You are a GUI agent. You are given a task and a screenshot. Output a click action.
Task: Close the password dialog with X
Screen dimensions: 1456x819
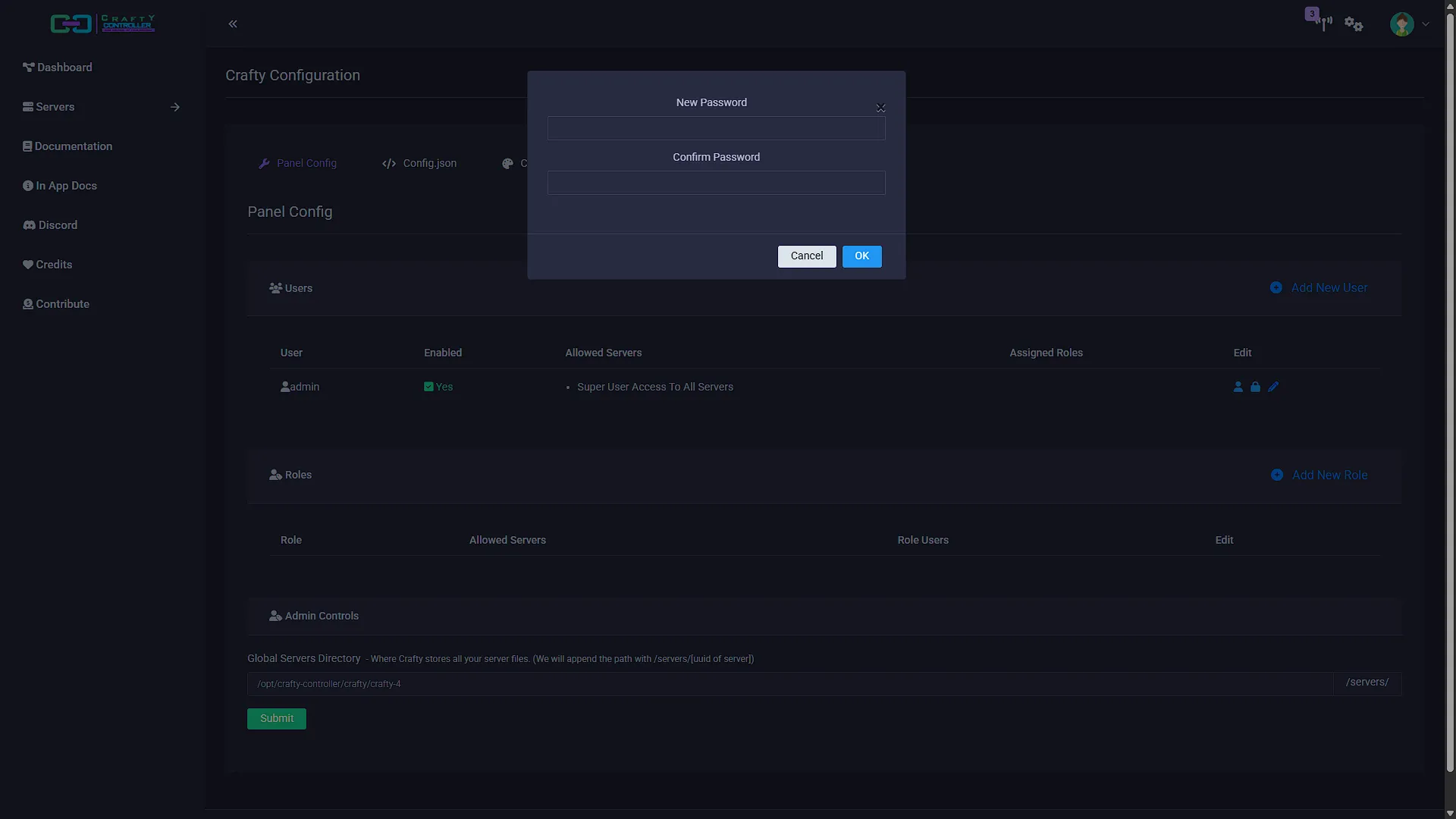880,108
